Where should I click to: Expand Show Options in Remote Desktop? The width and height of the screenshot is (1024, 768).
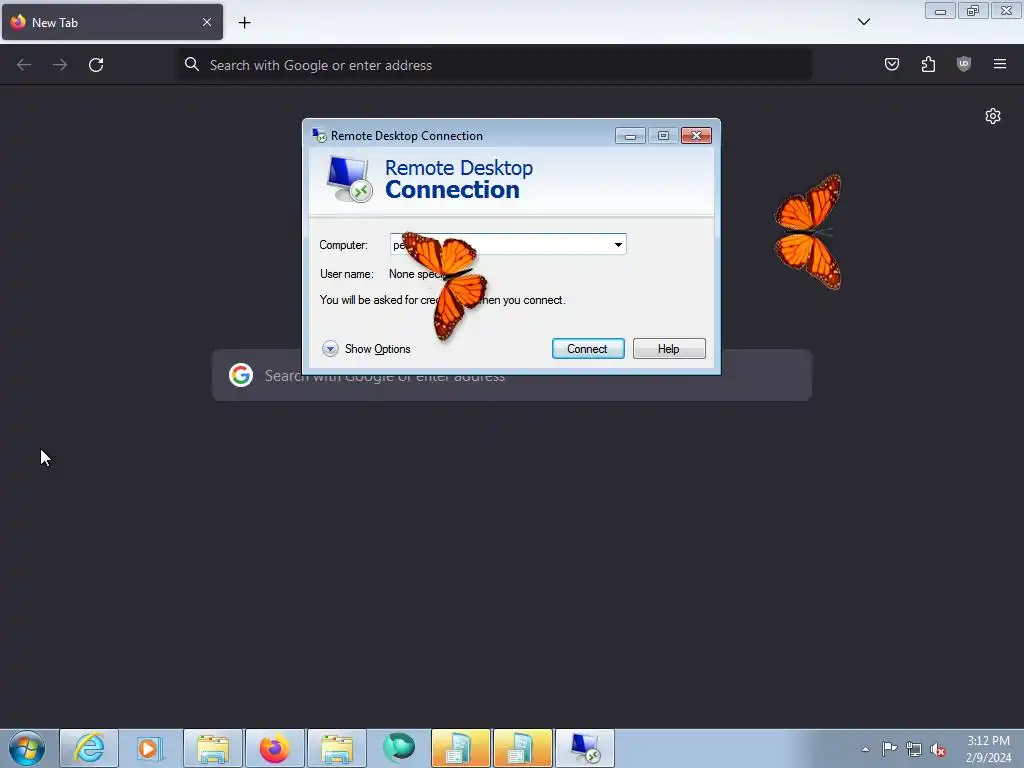[x=366, y=349]
